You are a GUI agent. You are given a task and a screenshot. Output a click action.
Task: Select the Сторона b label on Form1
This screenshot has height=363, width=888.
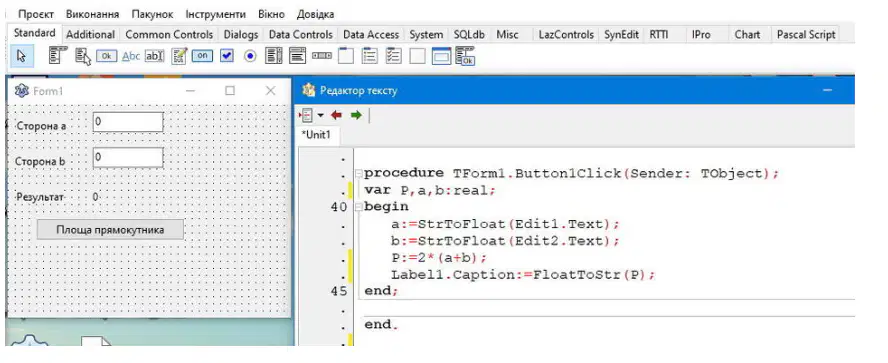[x=40, y=161]
